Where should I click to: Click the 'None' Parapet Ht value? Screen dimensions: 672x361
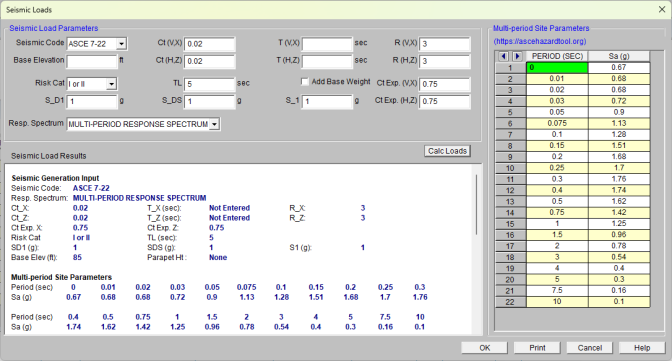point(218,258)
